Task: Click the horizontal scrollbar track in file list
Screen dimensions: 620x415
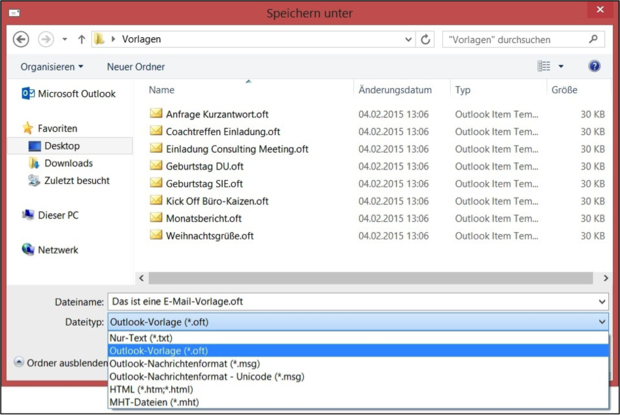Action: 370,278
